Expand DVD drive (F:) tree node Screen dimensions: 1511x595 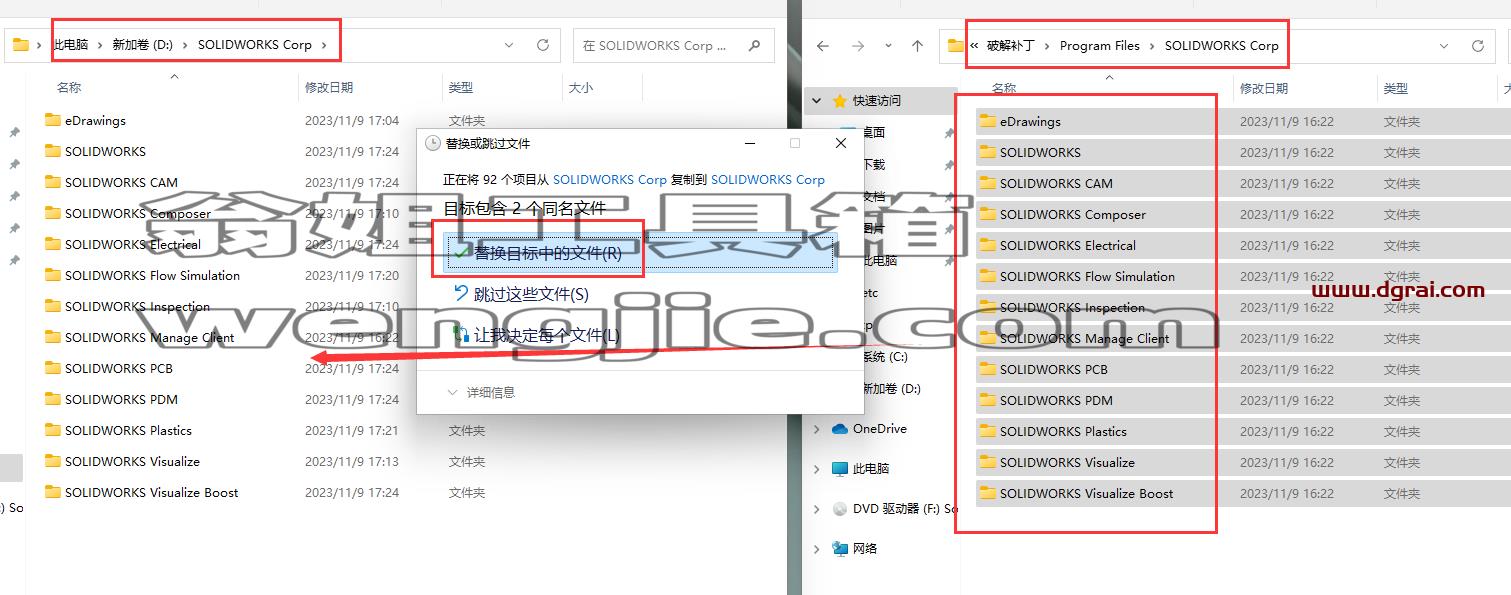click(x=817, y=509)
